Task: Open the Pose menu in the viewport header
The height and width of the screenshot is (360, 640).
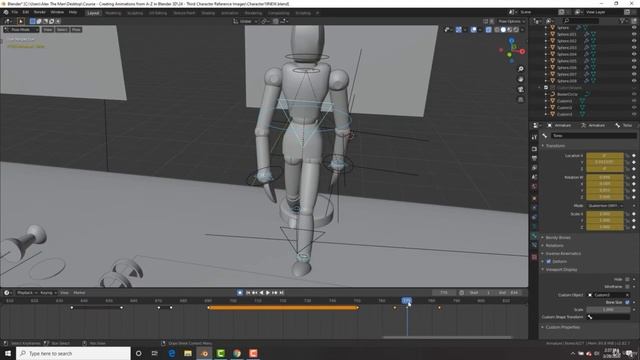Action: [x=76, y=30]
